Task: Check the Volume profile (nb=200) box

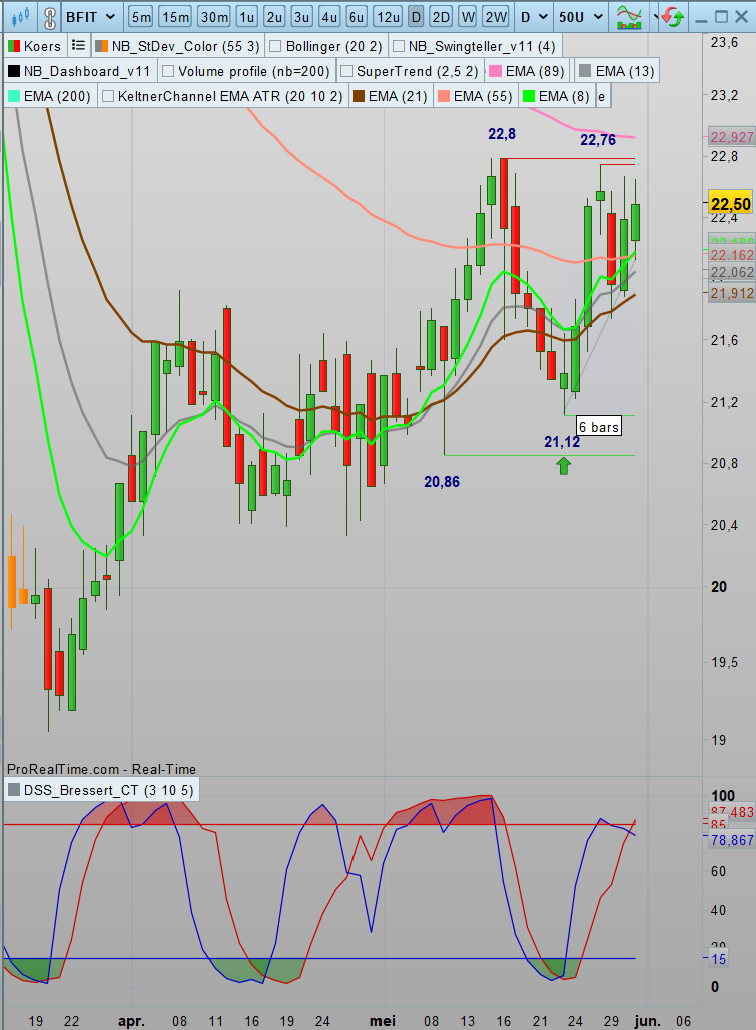Action: [167, 71]
